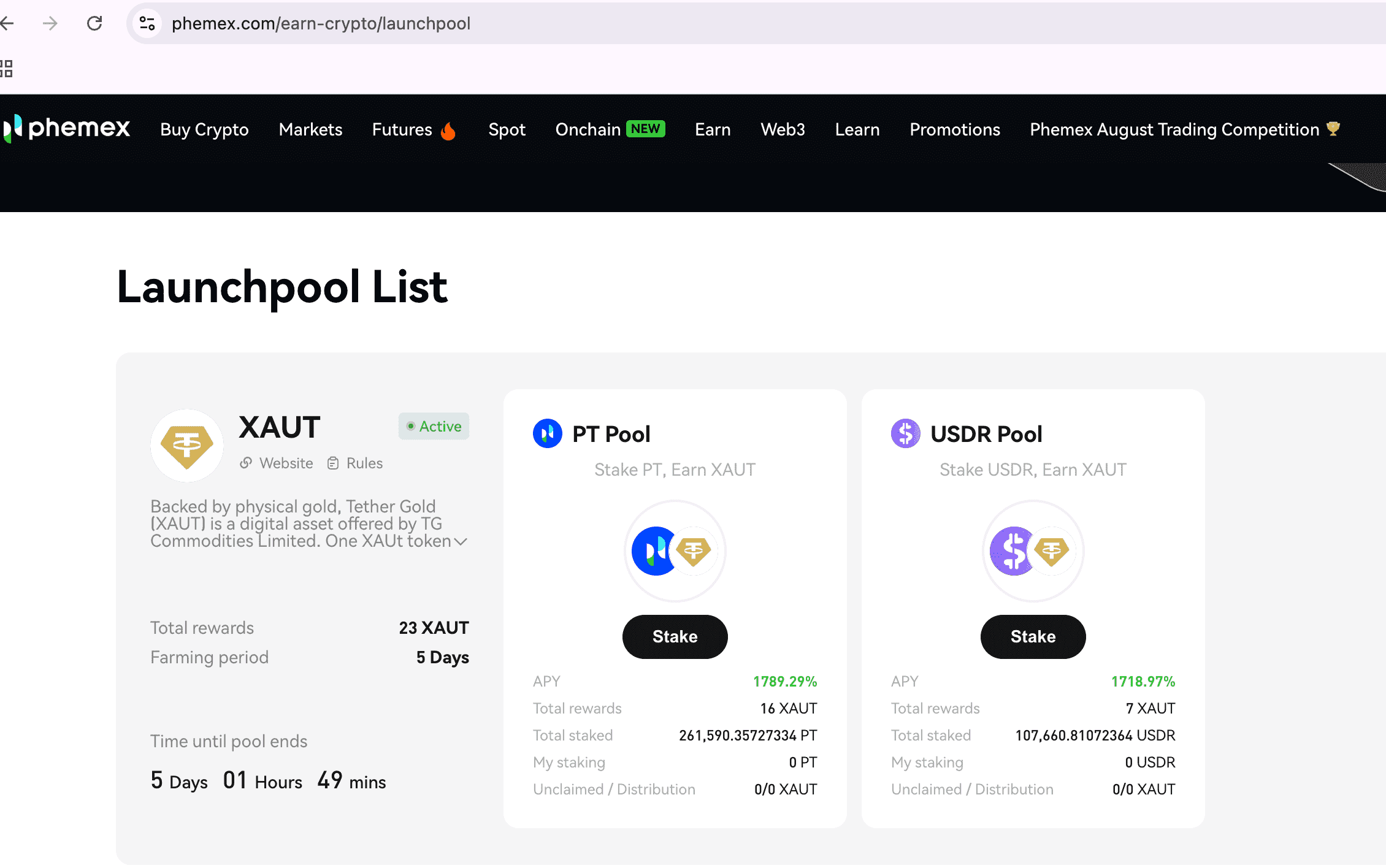Click the Rules document icon

[333, 463]
